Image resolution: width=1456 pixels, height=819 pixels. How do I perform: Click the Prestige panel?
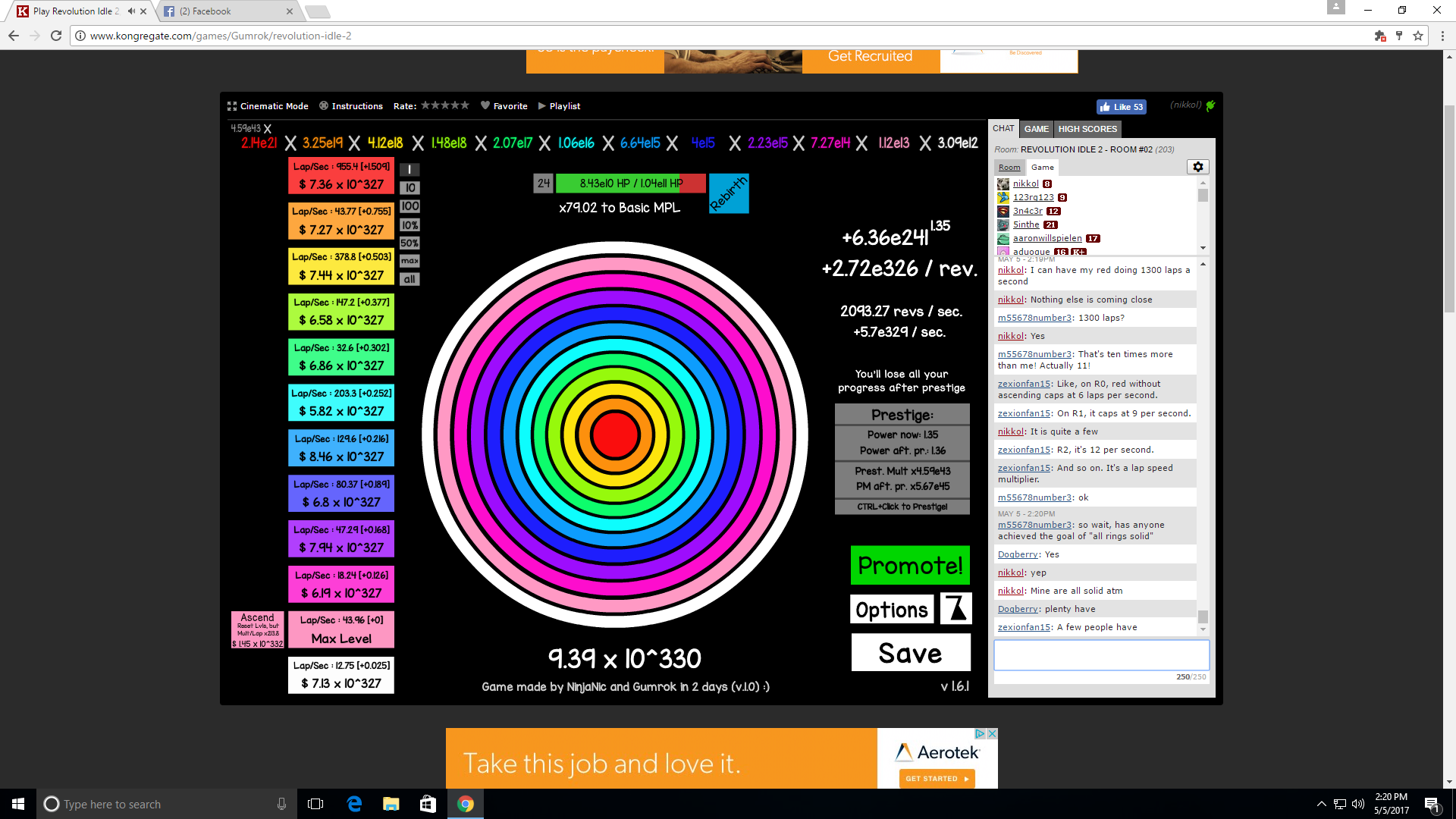pos(902,459)
